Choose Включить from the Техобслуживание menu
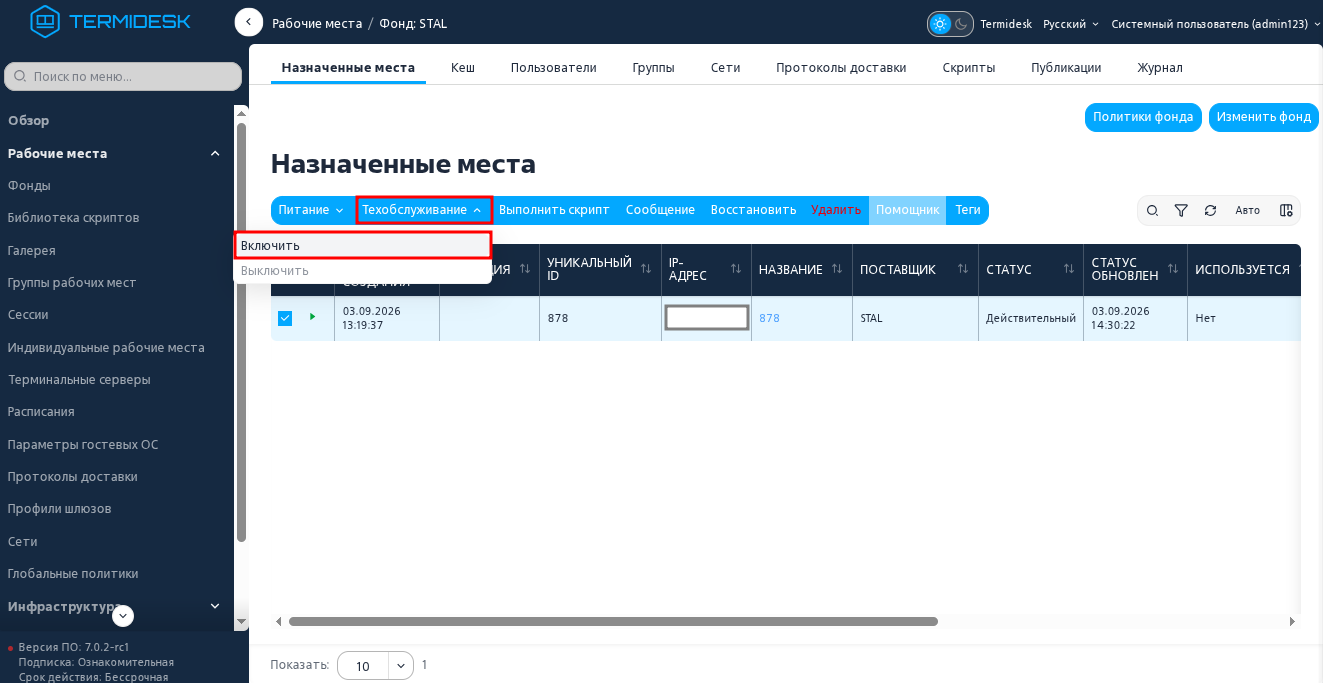The width and height of the screenshot is (1323, 683). point(362,245)
